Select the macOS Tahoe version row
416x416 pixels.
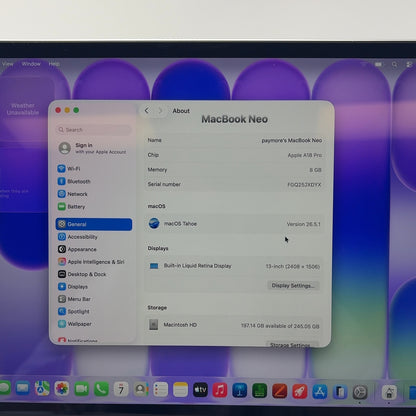pos(234,224)
